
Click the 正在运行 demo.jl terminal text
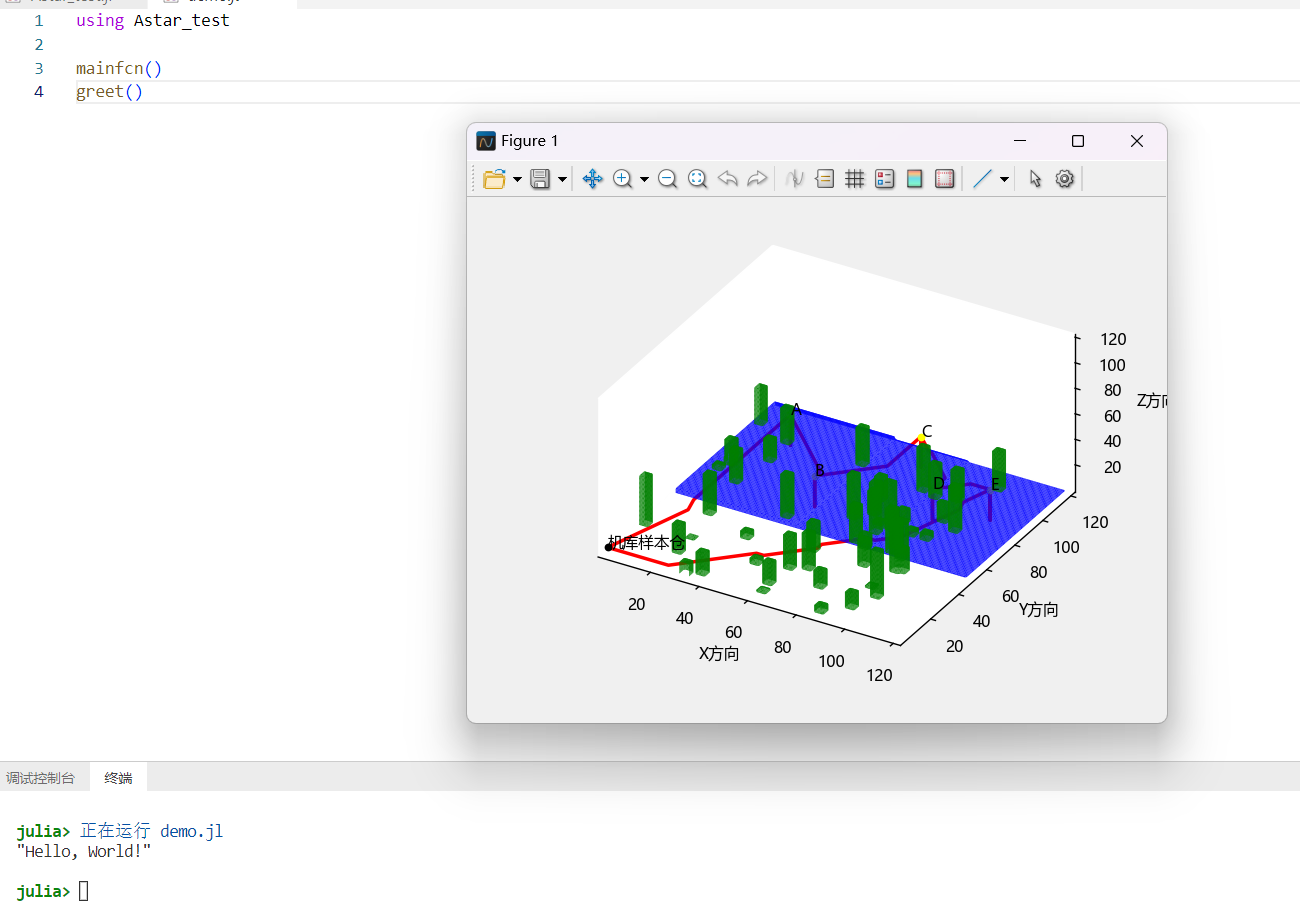click(x=152, y=831)
